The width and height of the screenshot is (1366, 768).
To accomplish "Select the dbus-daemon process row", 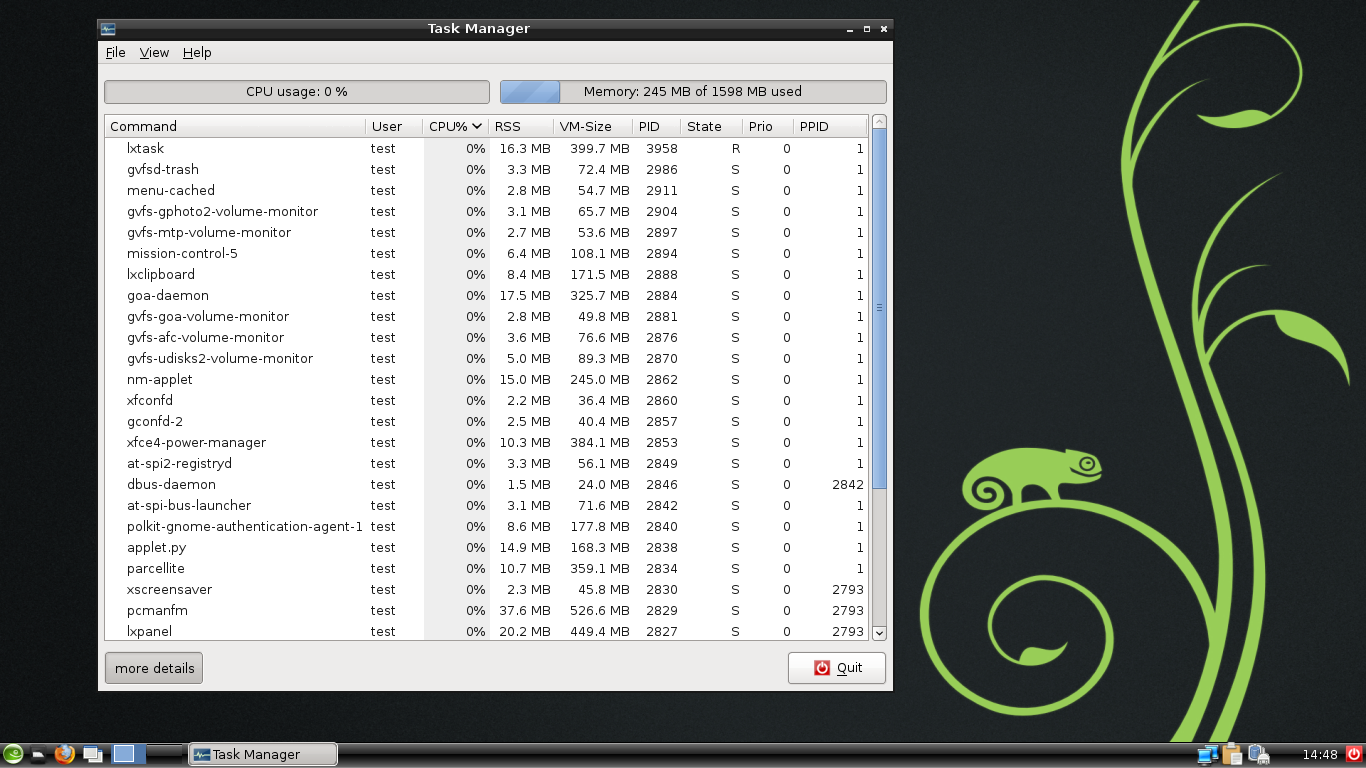I will [486, 484].
